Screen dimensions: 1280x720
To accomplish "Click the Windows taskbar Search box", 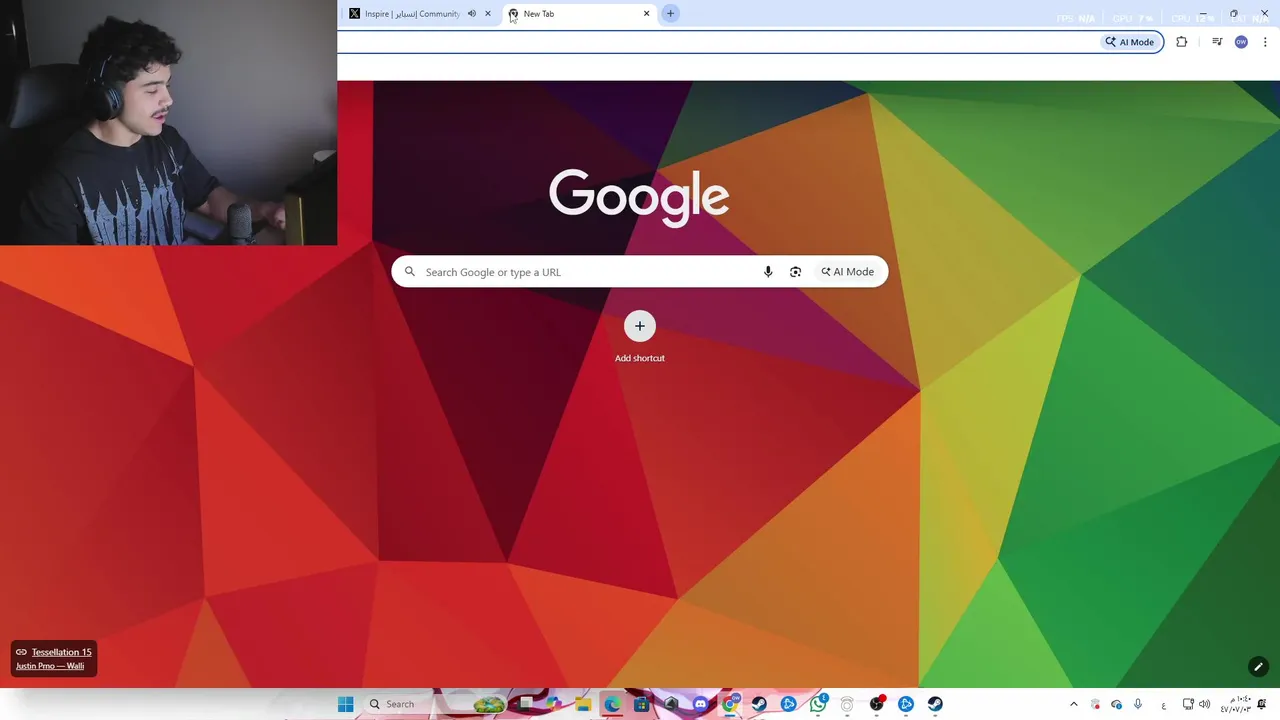I will coord(435,704).
